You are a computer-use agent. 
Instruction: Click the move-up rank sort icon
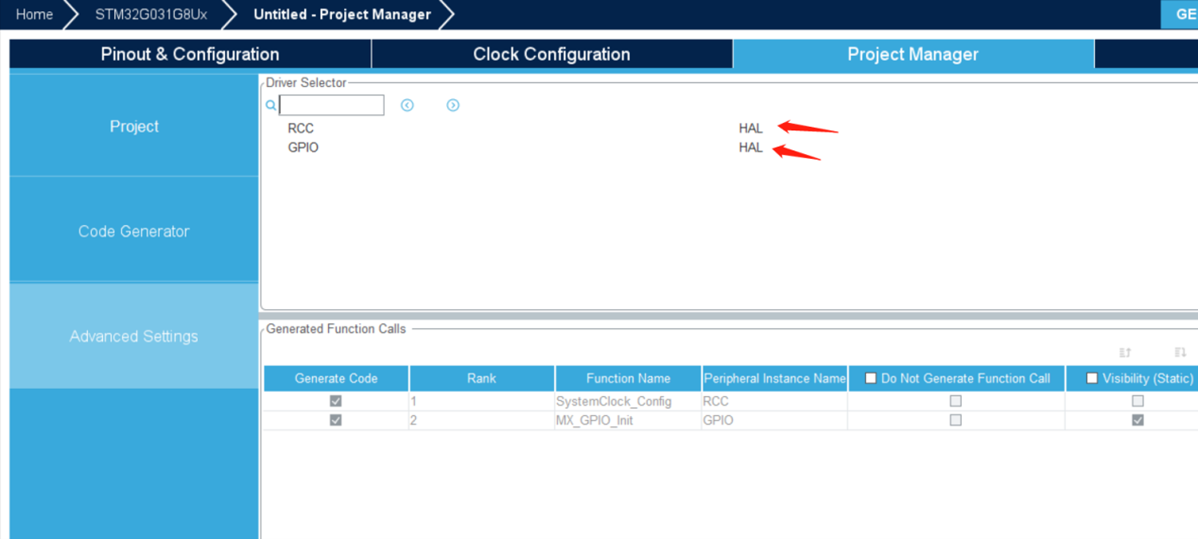coord(1125,353)
